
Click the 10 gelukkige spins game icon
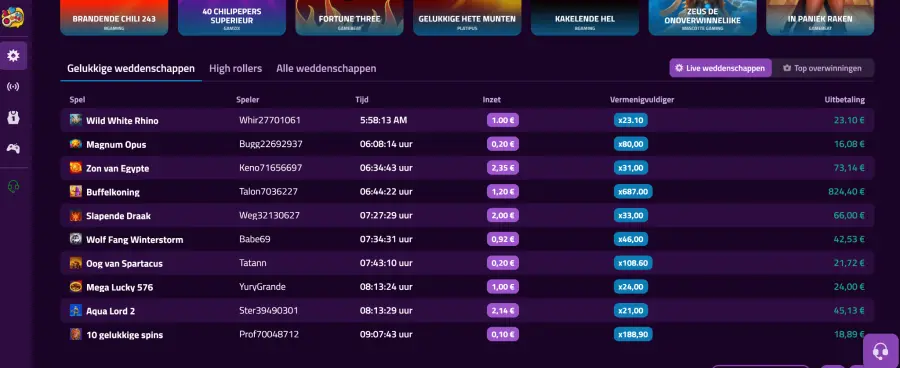tap(76, 334)
